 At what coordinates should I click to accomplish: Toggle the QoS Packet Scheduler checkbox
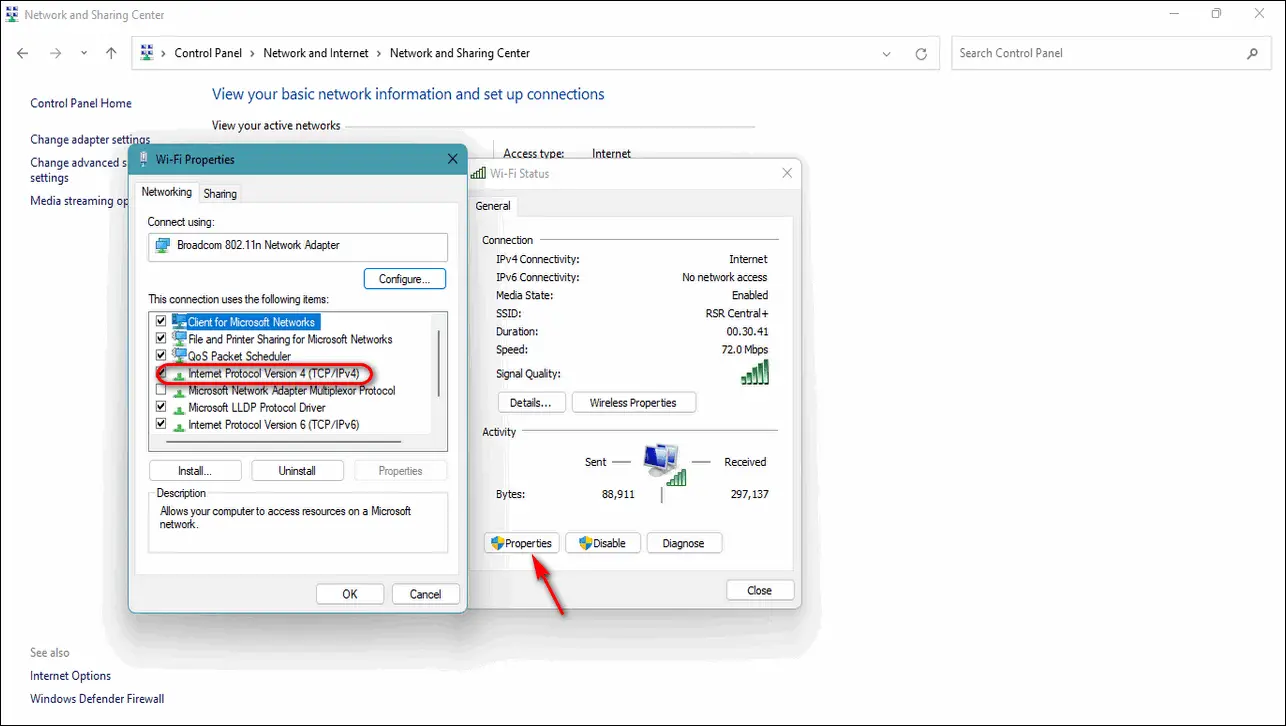(x=161, y=356)
